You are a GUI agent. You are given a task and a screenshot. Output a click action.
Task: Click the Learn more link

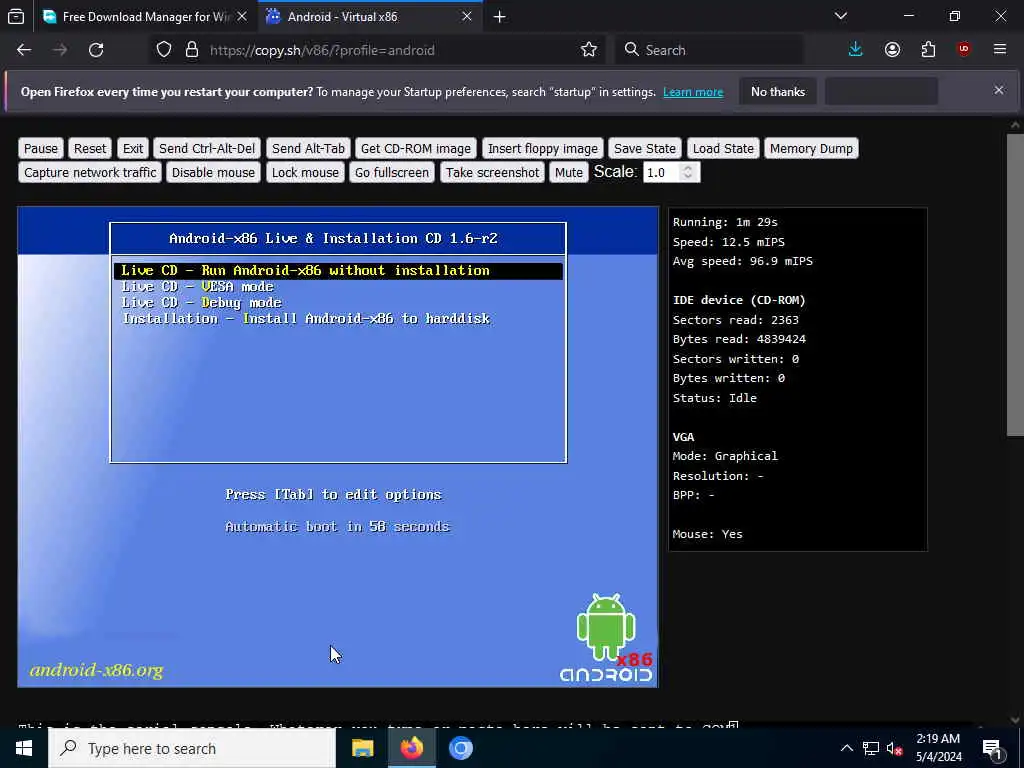tap(693, 92)
